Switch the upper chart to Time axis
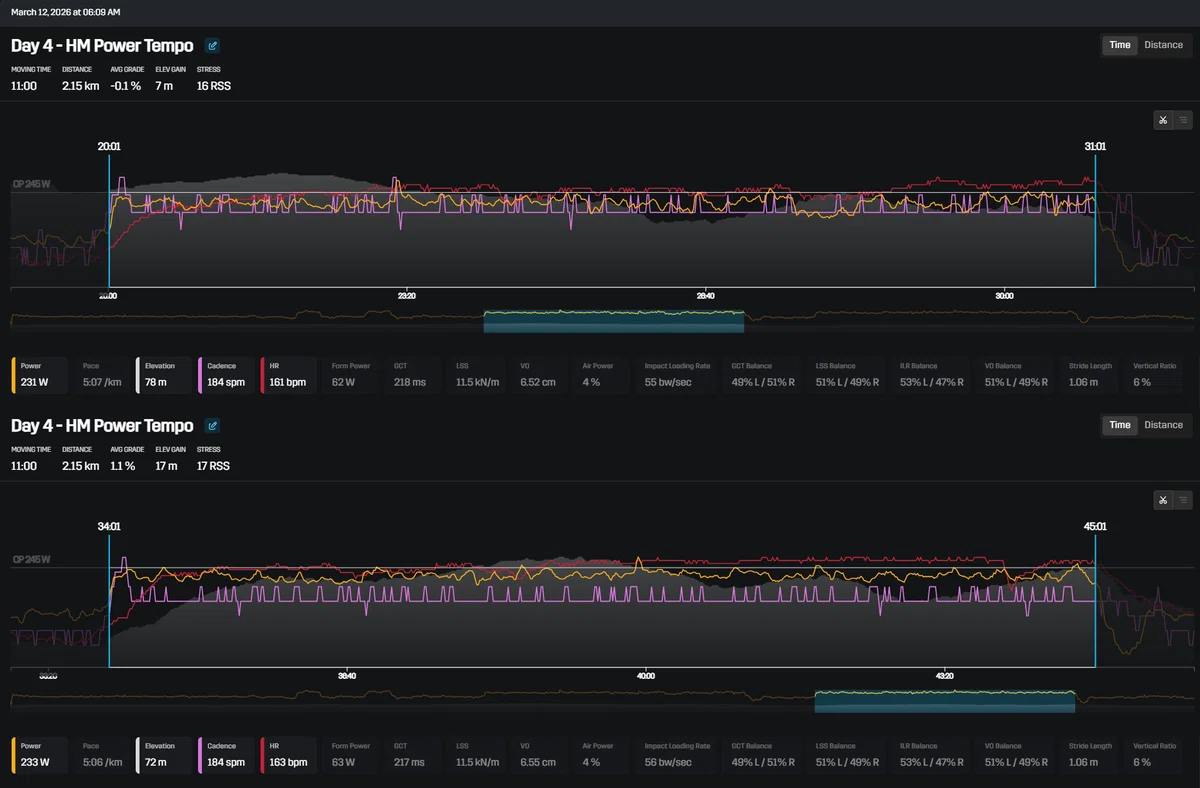Screen dimensions: 1200x788 coord(1120,45)
